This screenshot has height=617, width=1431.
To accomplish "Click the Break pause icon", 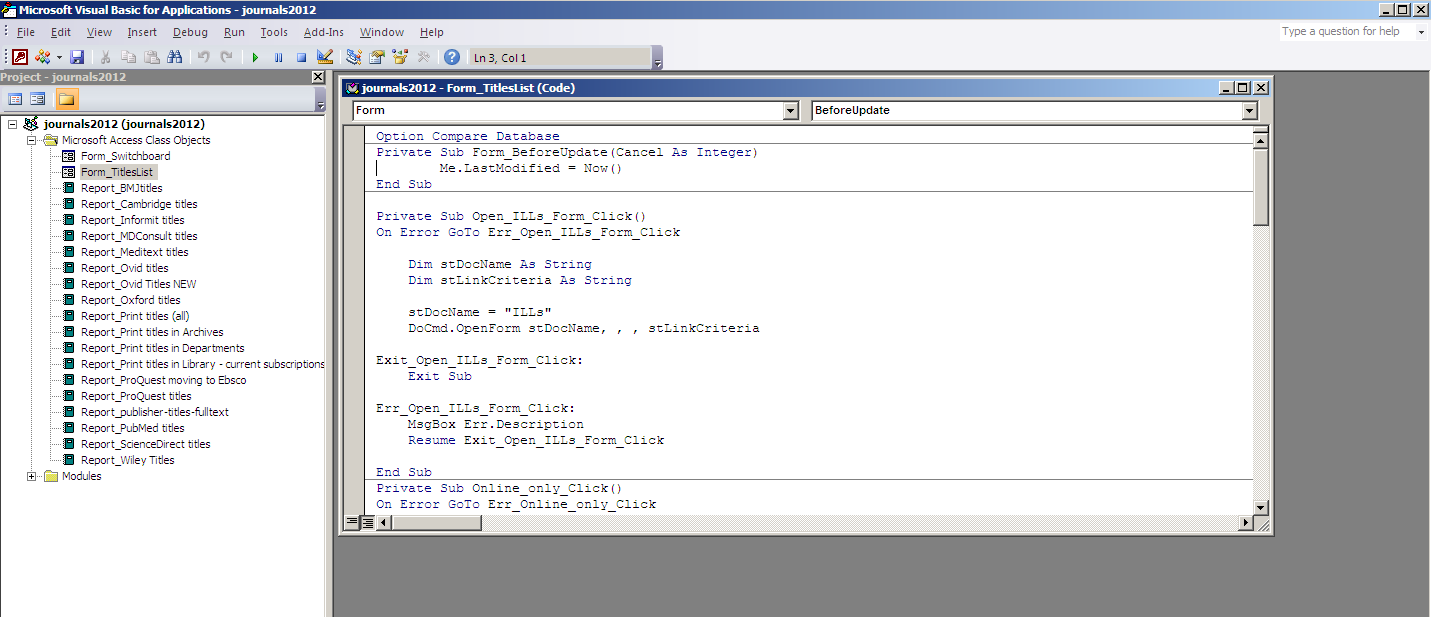I will point(279,58).
